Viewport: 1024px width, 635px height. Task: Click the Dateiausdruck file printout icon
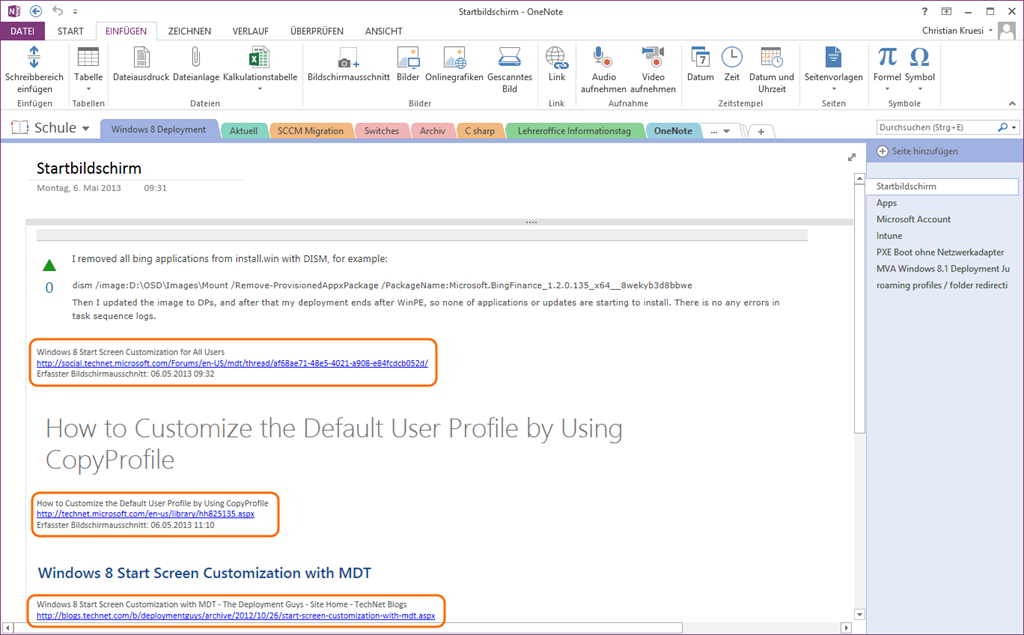(x=140, y=58)
